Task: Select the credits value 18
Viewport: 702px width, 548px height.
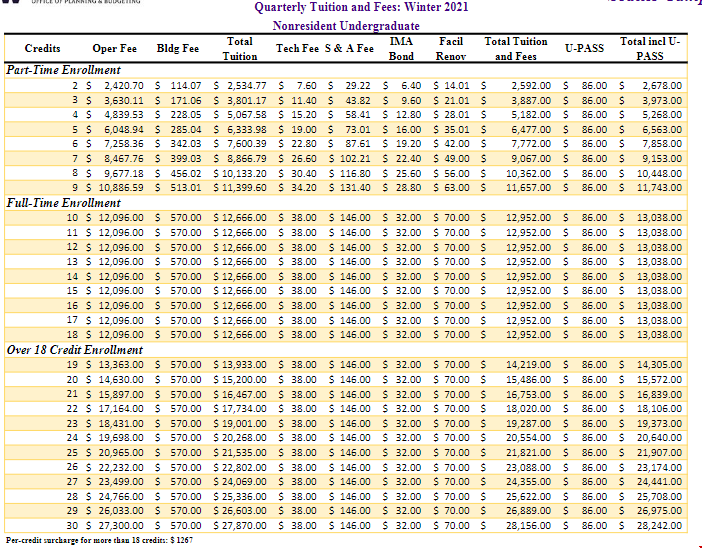Action: [72, 335]
